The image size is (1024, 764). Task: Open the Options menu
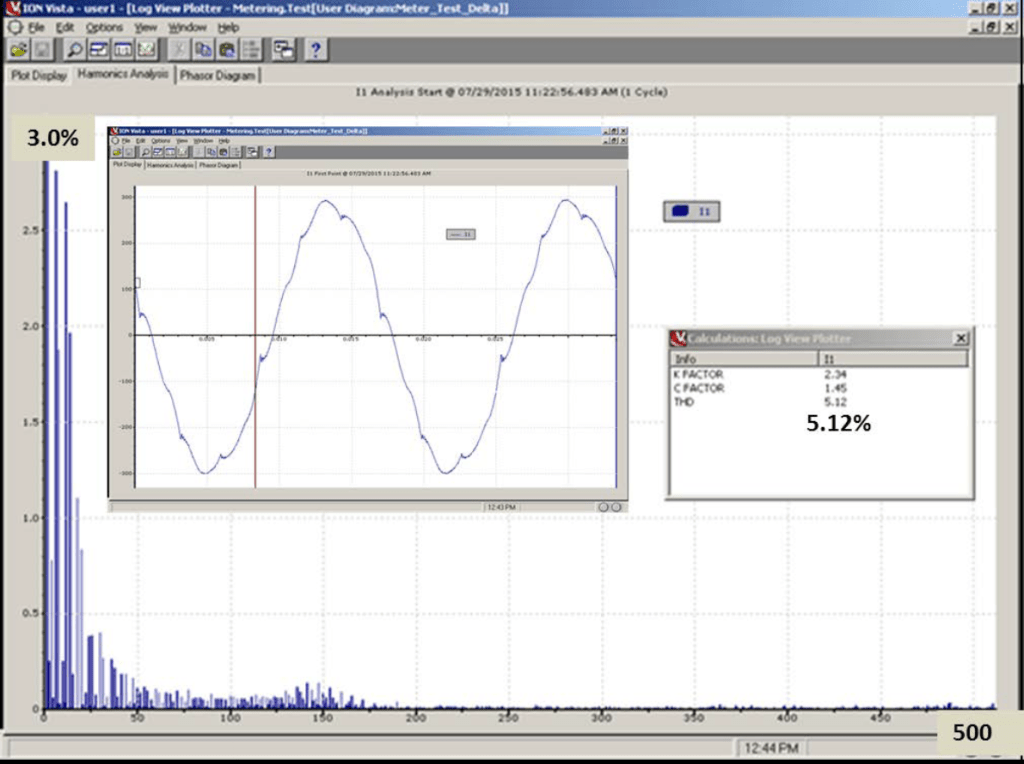point(103,28)
